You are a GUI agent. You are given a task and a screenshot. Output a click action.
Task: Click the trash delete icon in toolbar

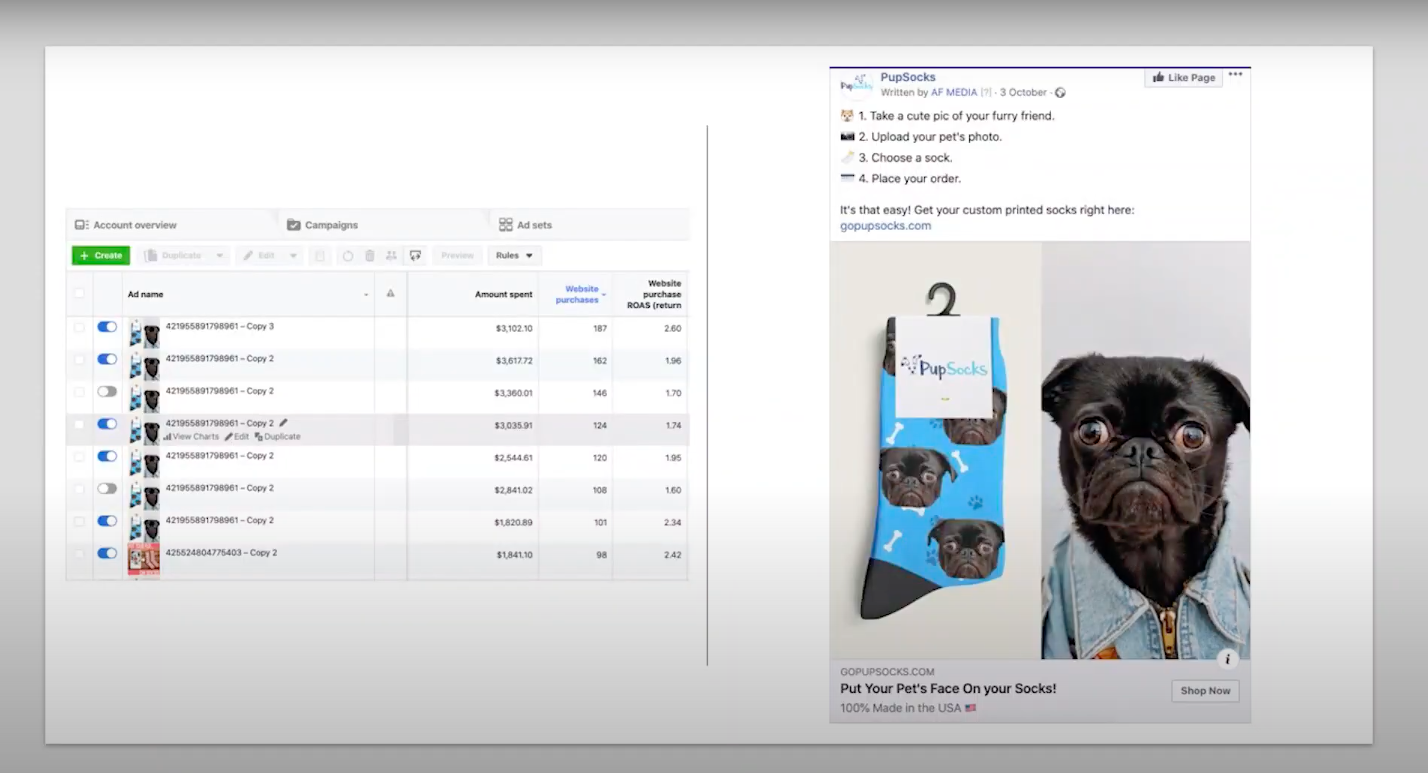tap(369, 256)
